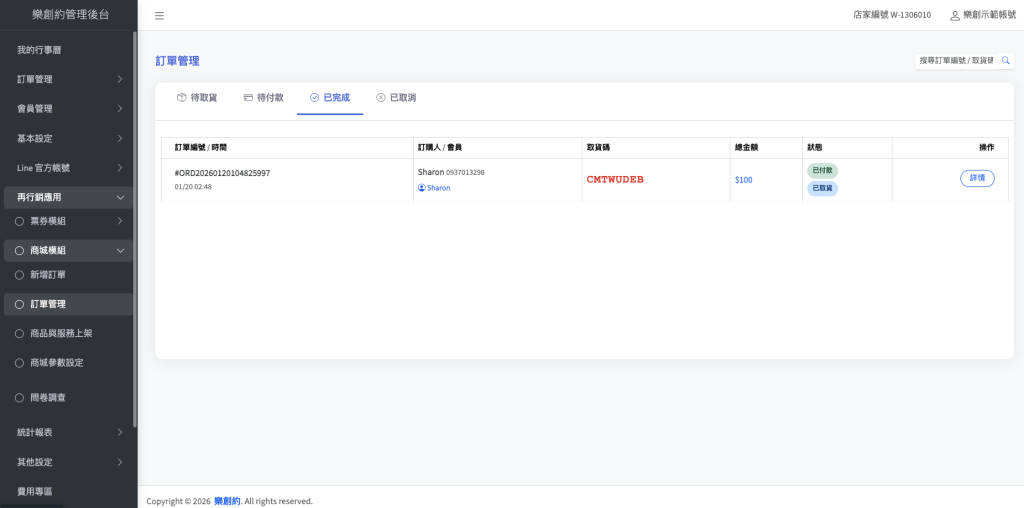Click the user account icon in header
The height and width of the screenshot is (508, 1024).
click(954, 16)
